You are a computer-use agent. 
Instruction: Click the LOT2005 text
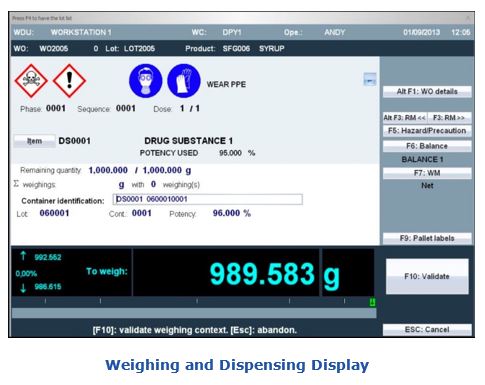pos(139,48)
